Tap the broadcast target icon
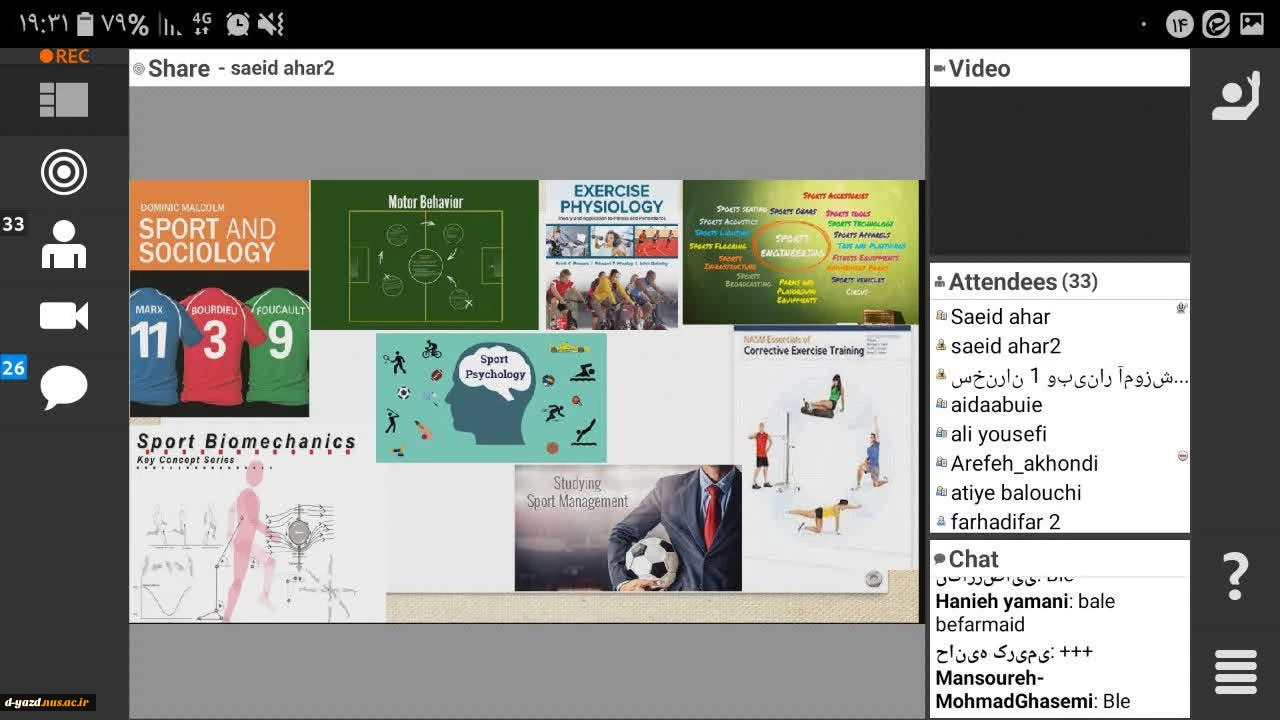 point(64,172)
